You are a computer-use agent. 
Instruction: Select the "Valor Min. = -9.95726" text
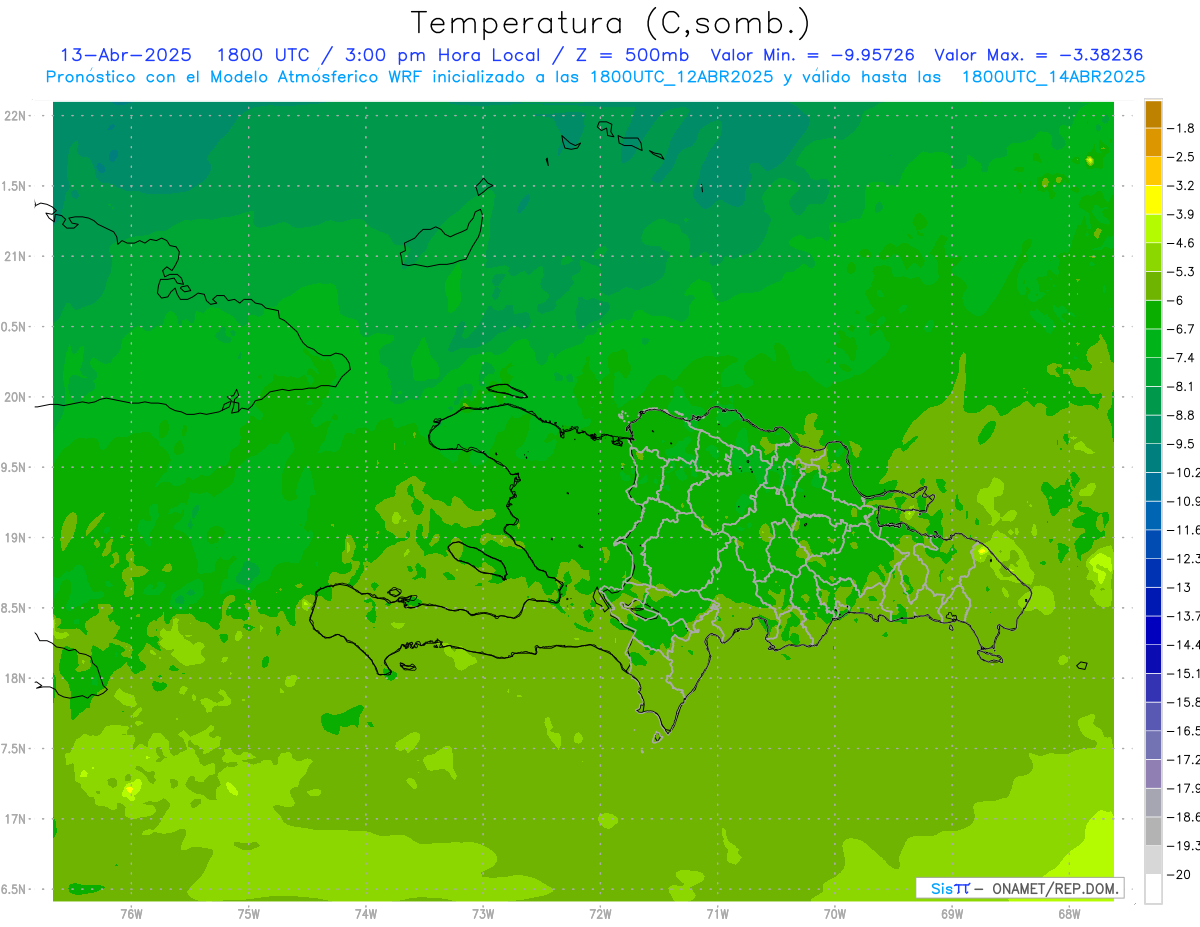pos(812,55)
